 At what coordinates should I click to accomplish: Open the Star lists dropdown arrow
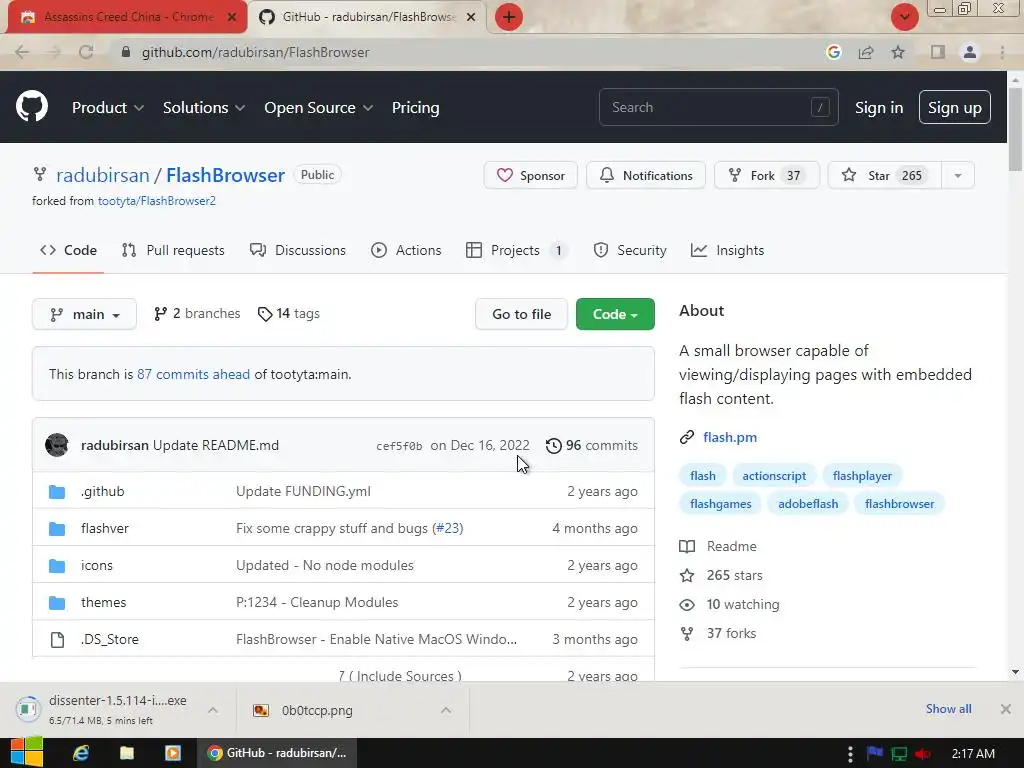pos(958,176)
